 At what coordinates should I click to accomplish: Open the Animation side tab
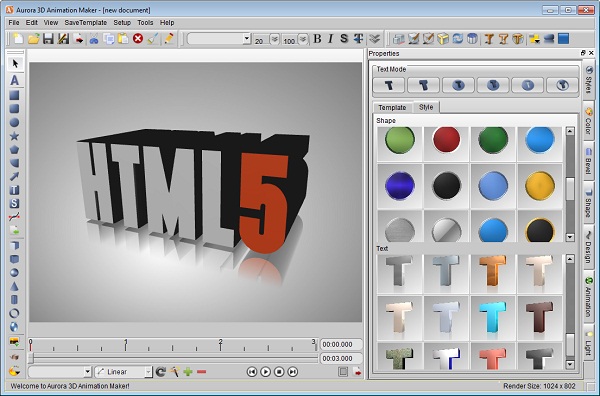[x=588, y=297]
